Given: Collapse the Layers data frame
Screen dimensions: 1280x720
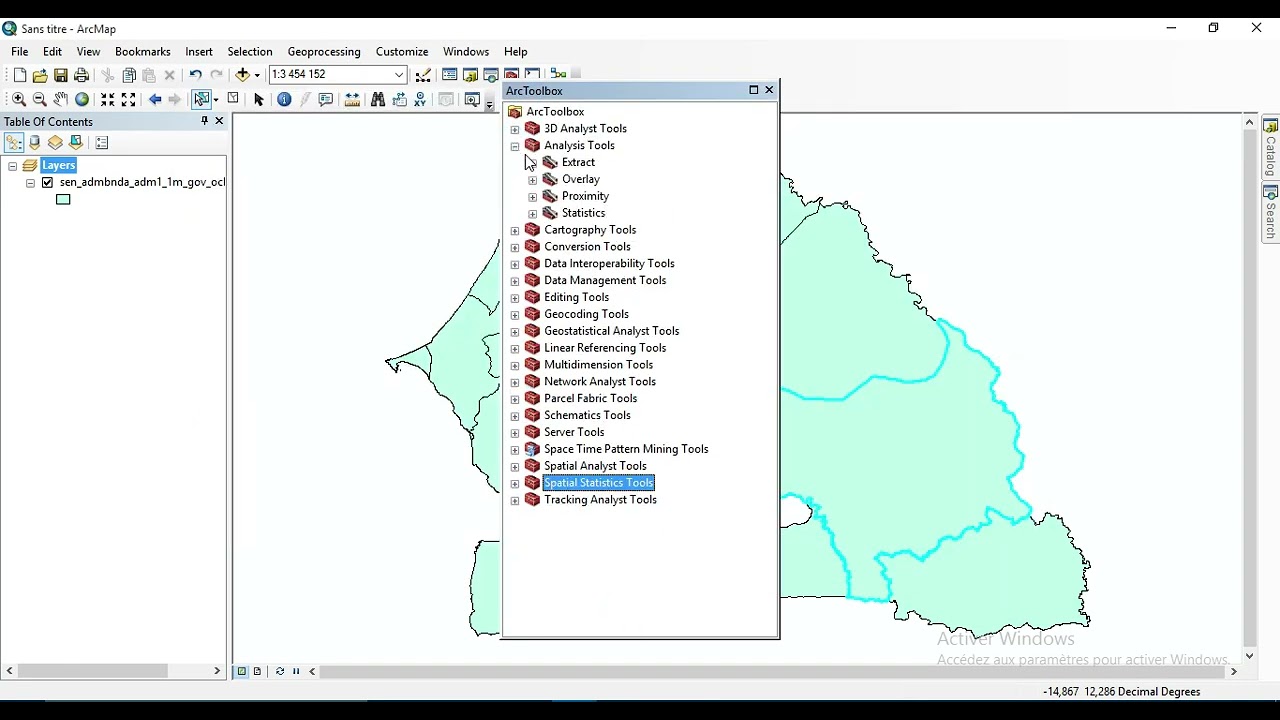Looking at the screenshot, I should click(x=13, y=166).
